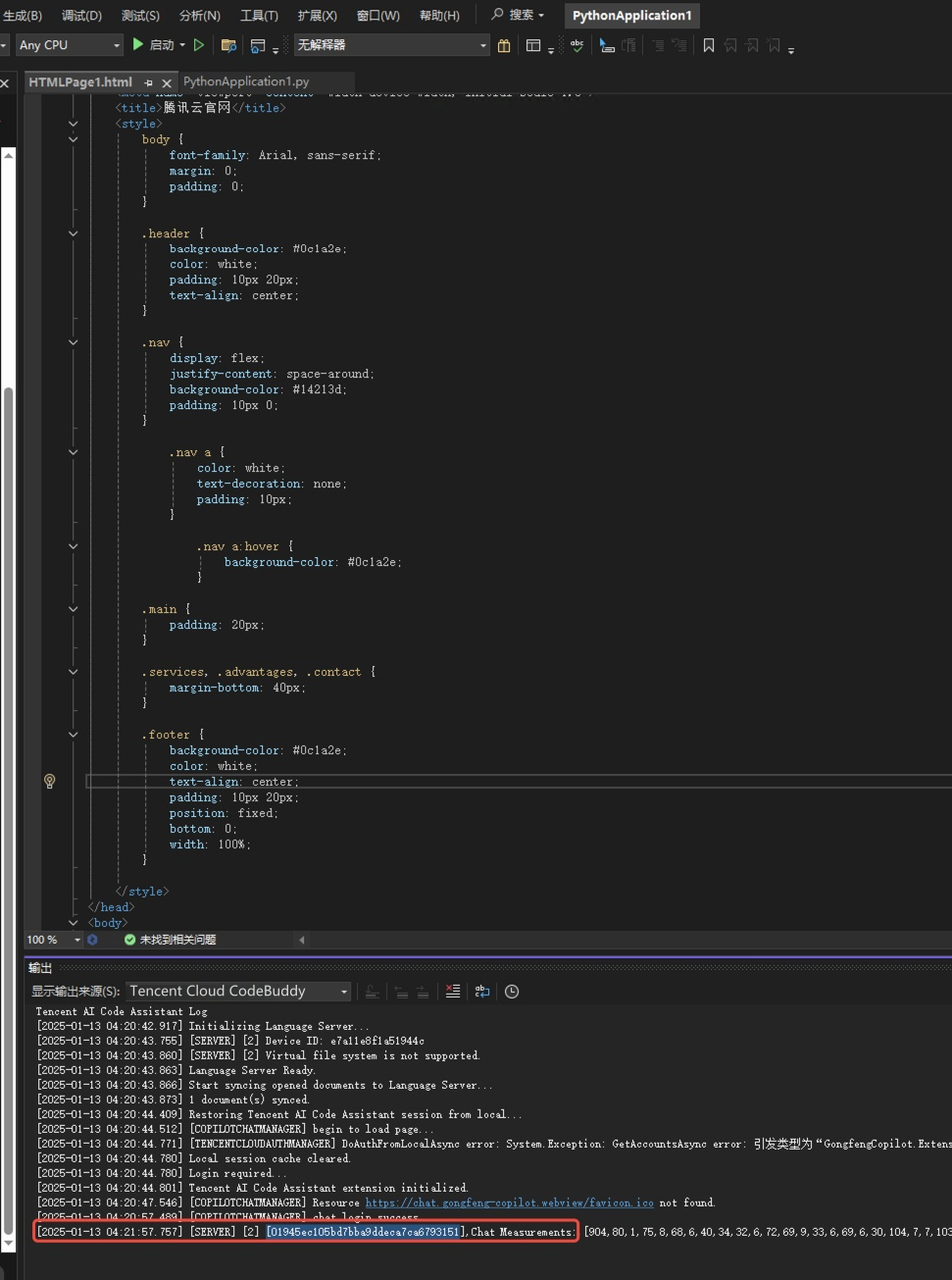Click the clock timestamp icon in output toolbar
The width and height of the screenshot is (952, 1280).
coord(512,992)
